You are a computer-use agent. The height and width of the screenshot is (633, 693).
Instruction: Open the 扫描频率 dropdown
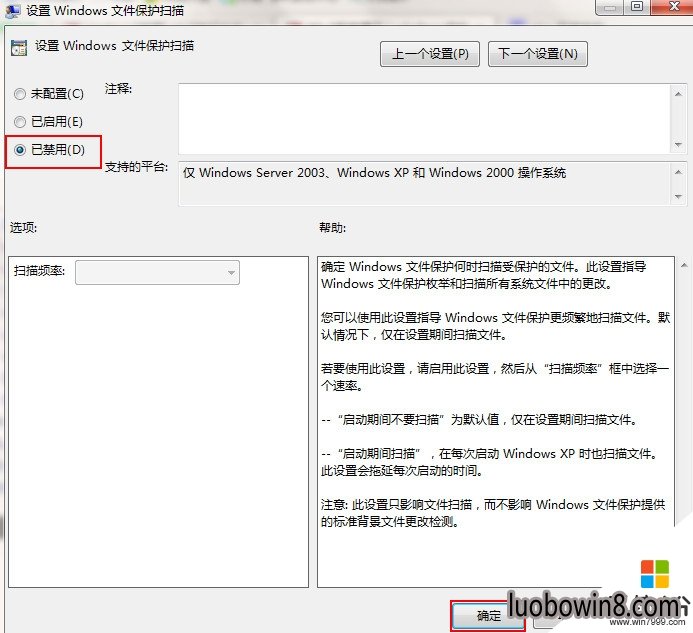pos(157,272)
